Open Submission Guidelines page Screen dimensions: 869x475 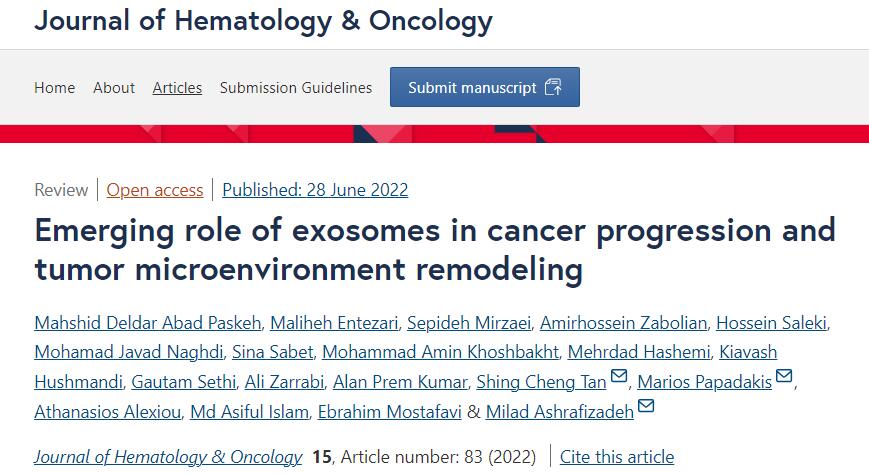pos(296,88)
